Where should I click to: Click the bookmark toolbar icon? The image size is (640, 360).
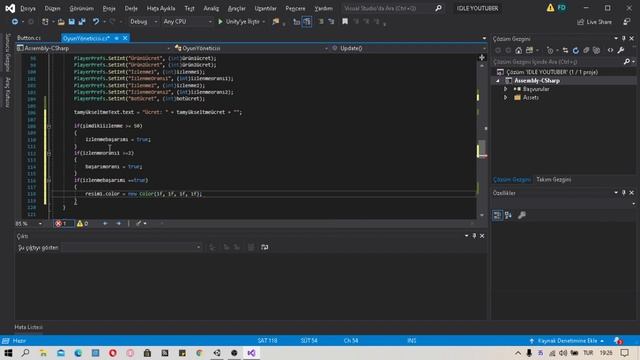point(345,22)
